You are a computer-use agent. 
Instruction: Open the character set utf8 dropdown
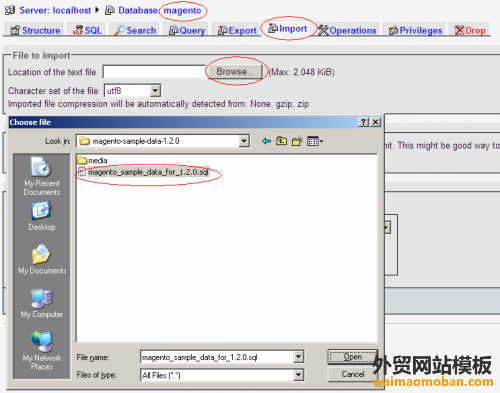155,91
